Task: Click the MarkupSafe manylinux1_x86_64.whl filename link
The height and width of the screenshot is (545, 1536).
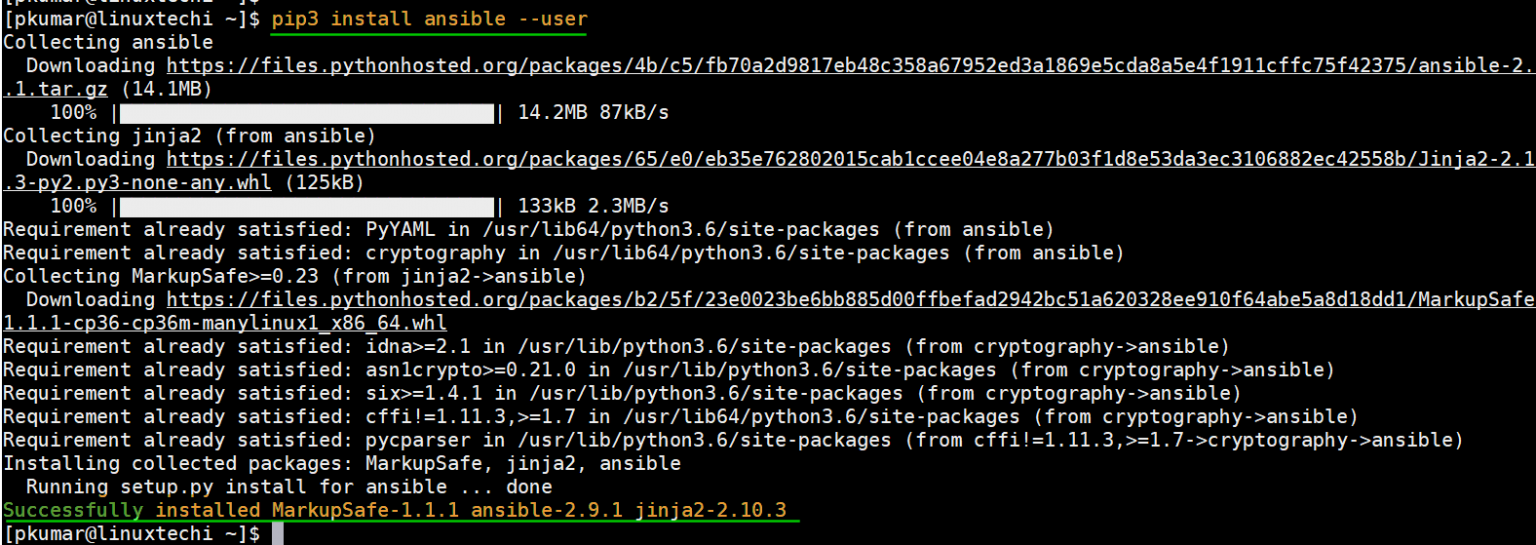Action: pyautogui.click(x=225, y=323)
